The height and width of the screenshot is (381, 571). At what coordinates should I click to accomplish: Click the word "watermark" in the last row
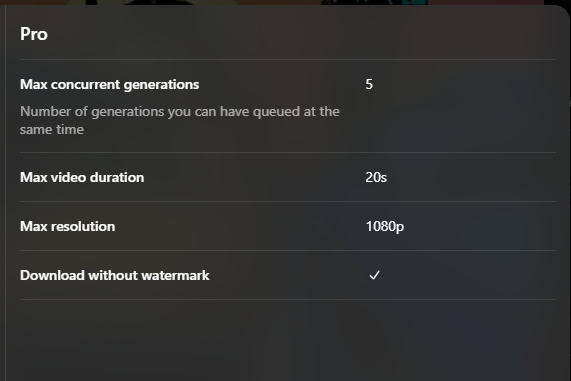pyautogui.click(x=175, y=275)
